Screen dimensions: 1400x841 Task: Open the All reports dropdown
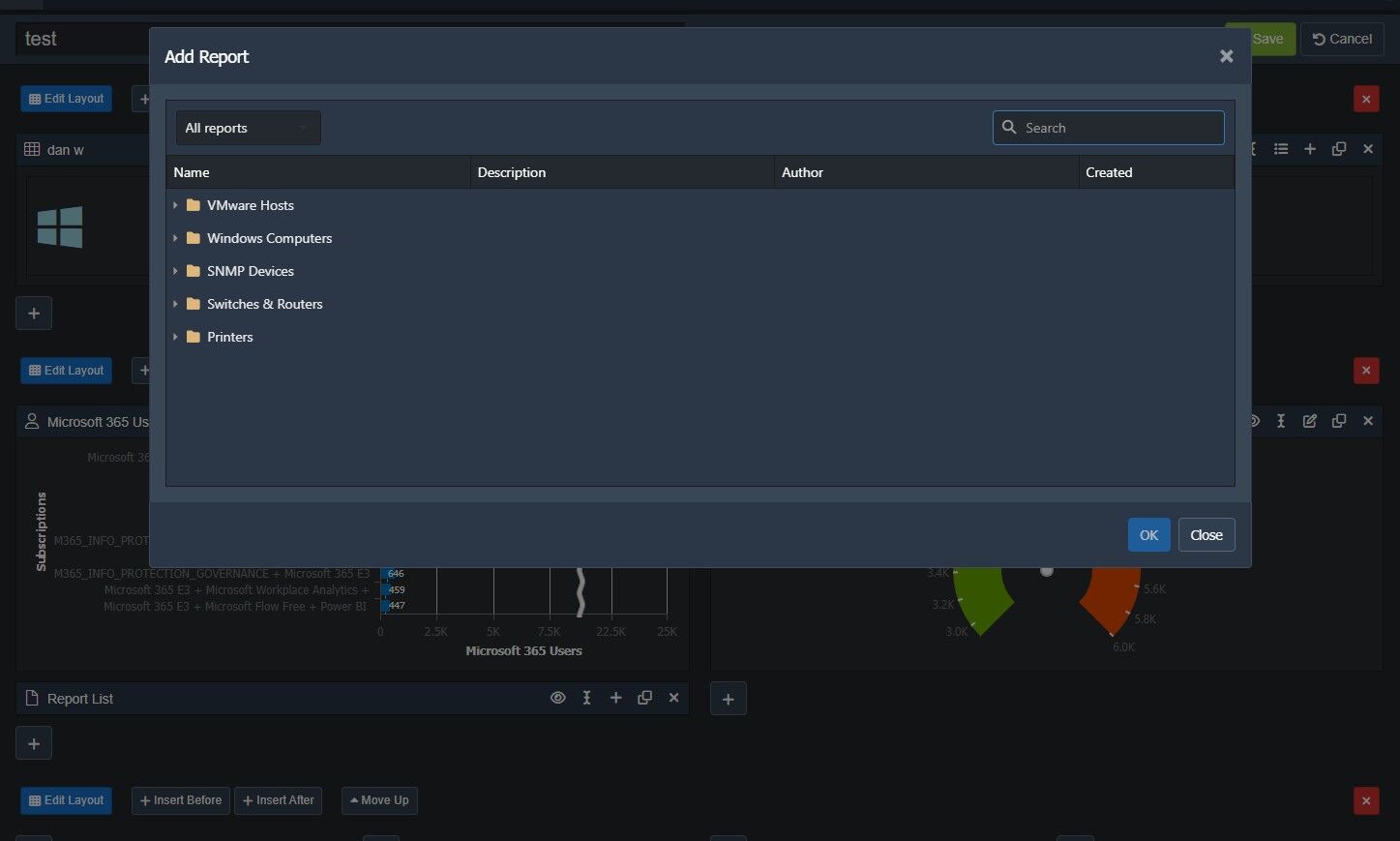(x=248, y=128)
